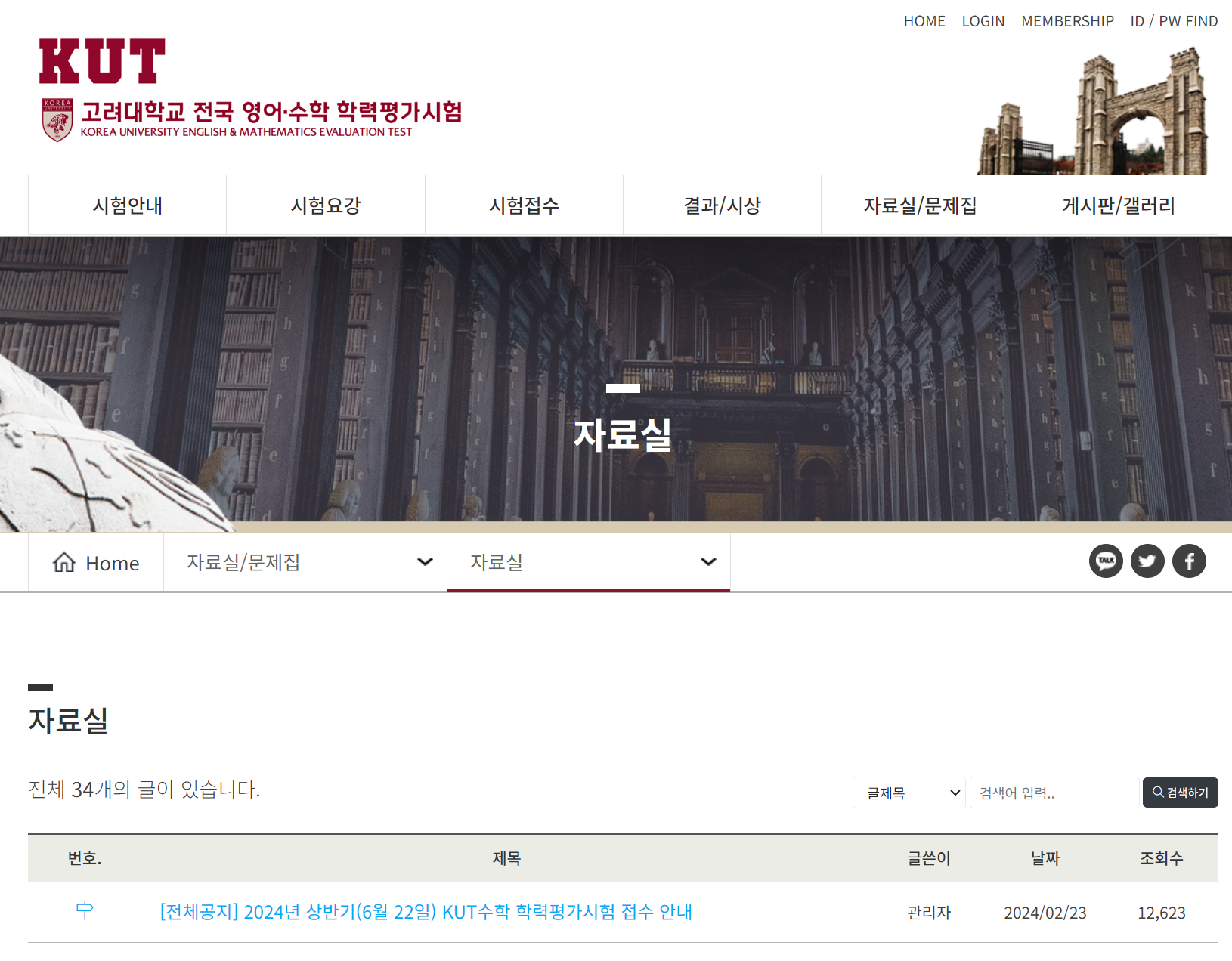
Task: Click the 고려대학교 전국 영어·수학 학력평가시험 title
Action: (x=272, y=112)
